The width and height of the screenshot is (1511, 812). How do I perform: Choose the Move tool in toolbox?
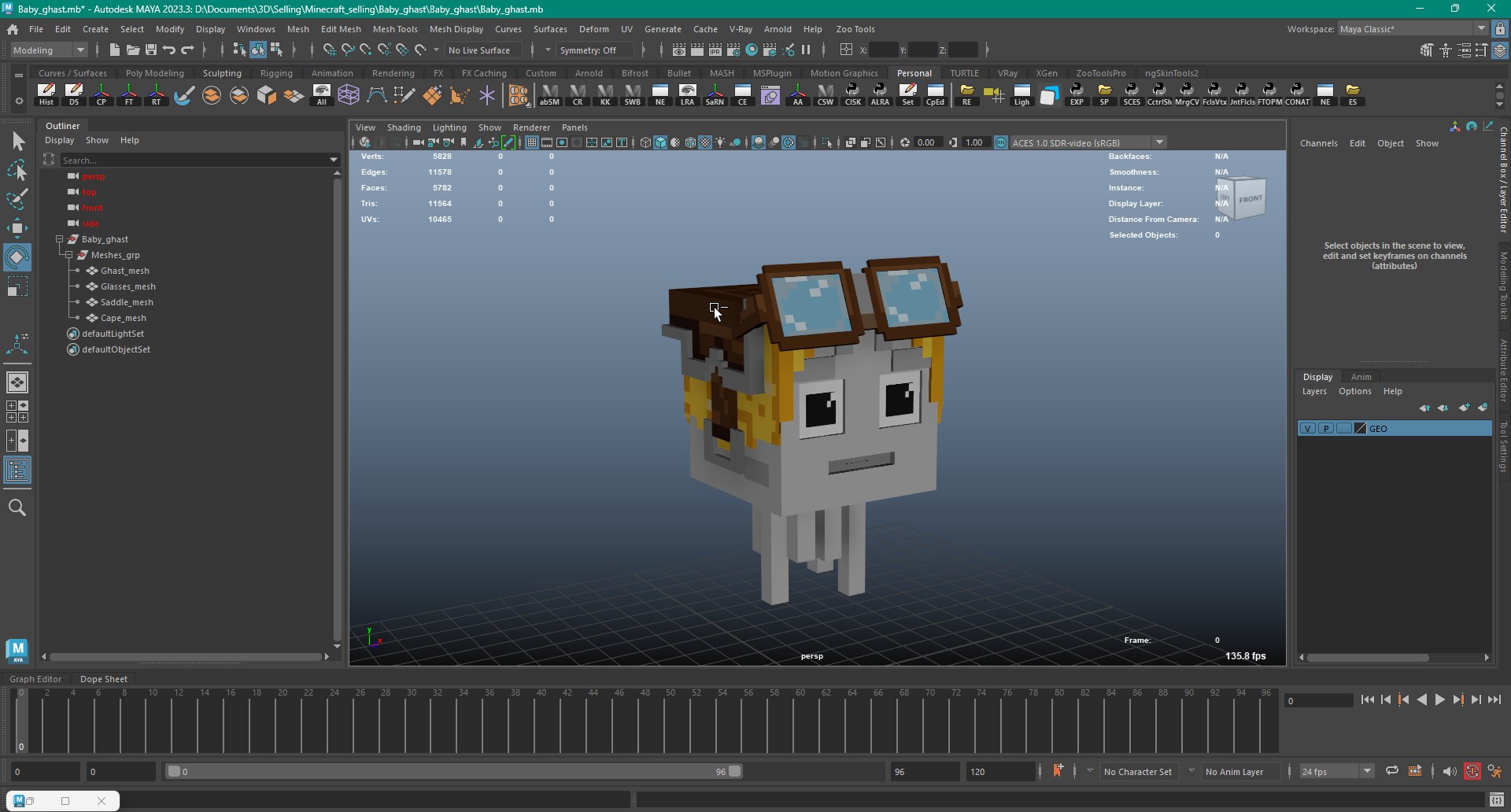point(17,229)
